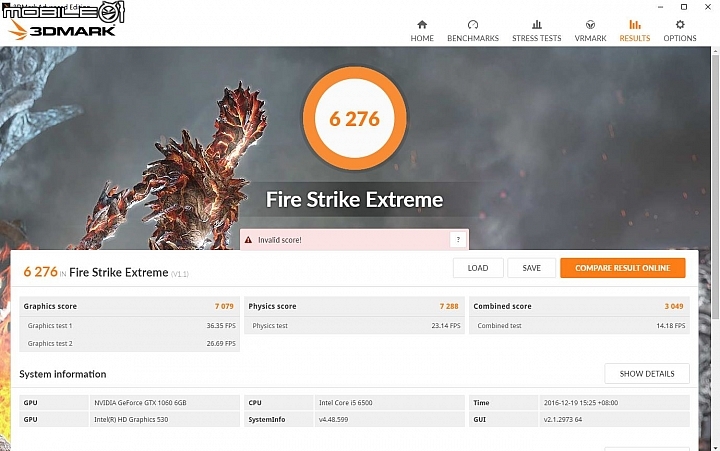
Task: Click the 'Physics score' heading
Action: coord(272,306)
